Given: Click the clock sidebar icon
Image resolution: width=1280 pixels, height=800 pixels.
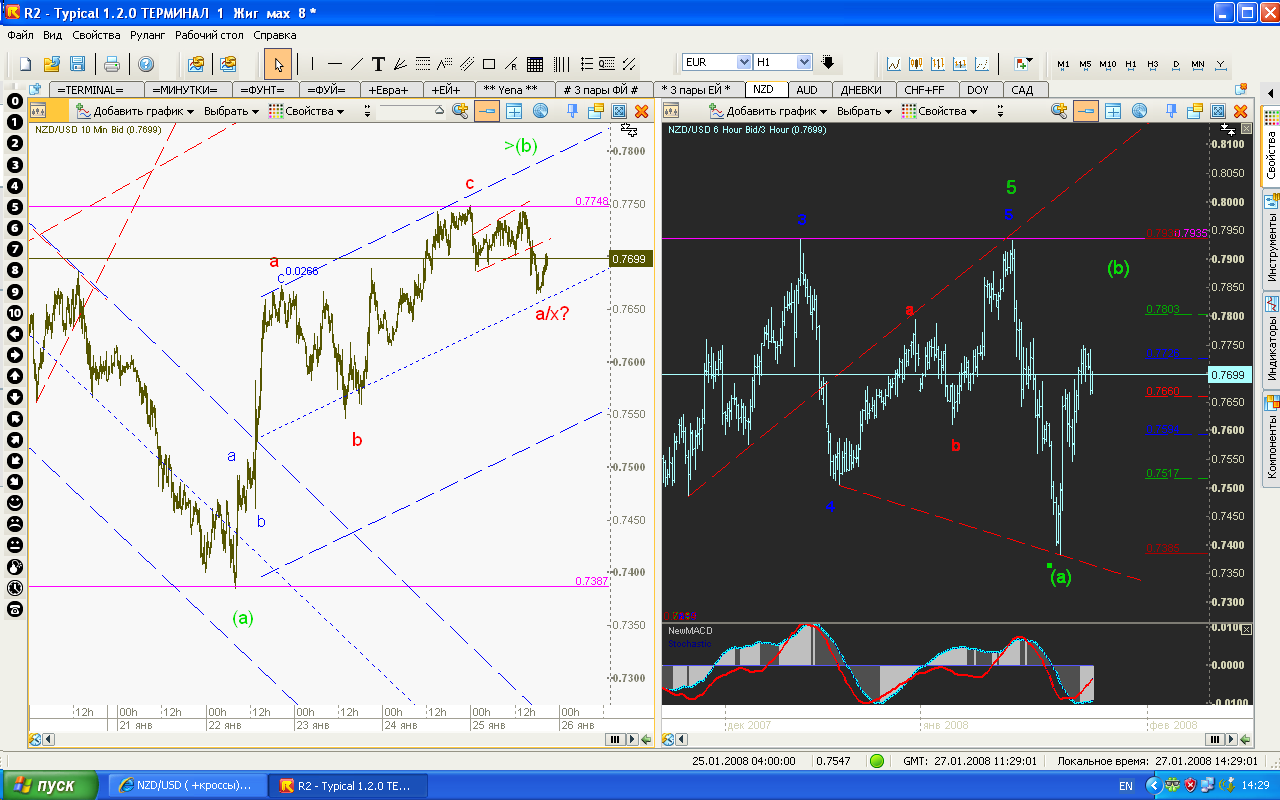Looking at the screenshot, I should tap(15, 588).
